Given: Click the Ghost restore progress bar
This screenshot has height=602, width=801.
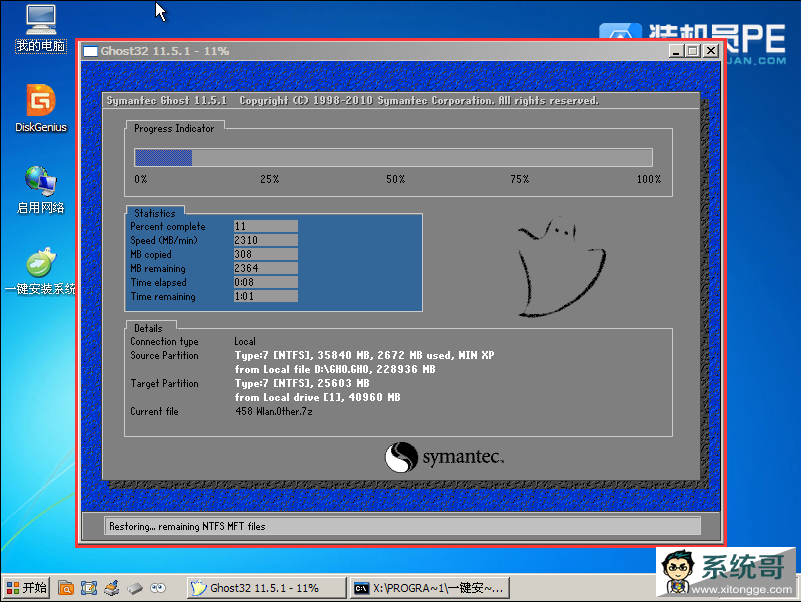Looking at the screenshot, I should [x=393, y=157].
